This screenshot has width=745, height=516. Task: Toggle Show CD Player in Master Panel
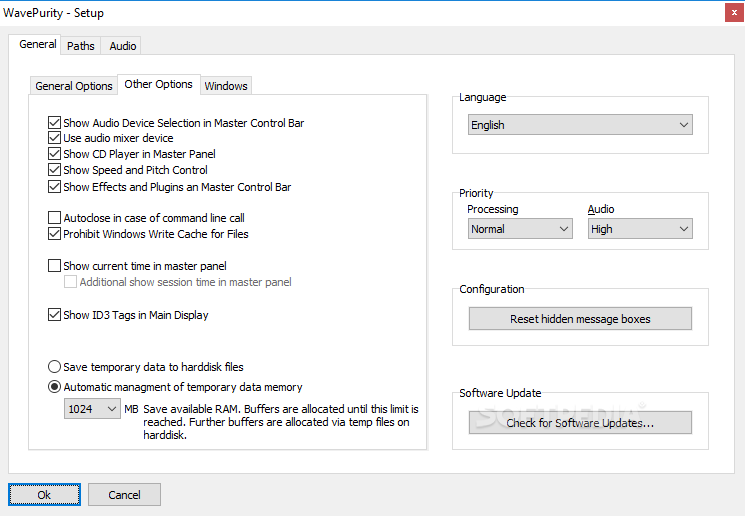click(x=55, y=154)
